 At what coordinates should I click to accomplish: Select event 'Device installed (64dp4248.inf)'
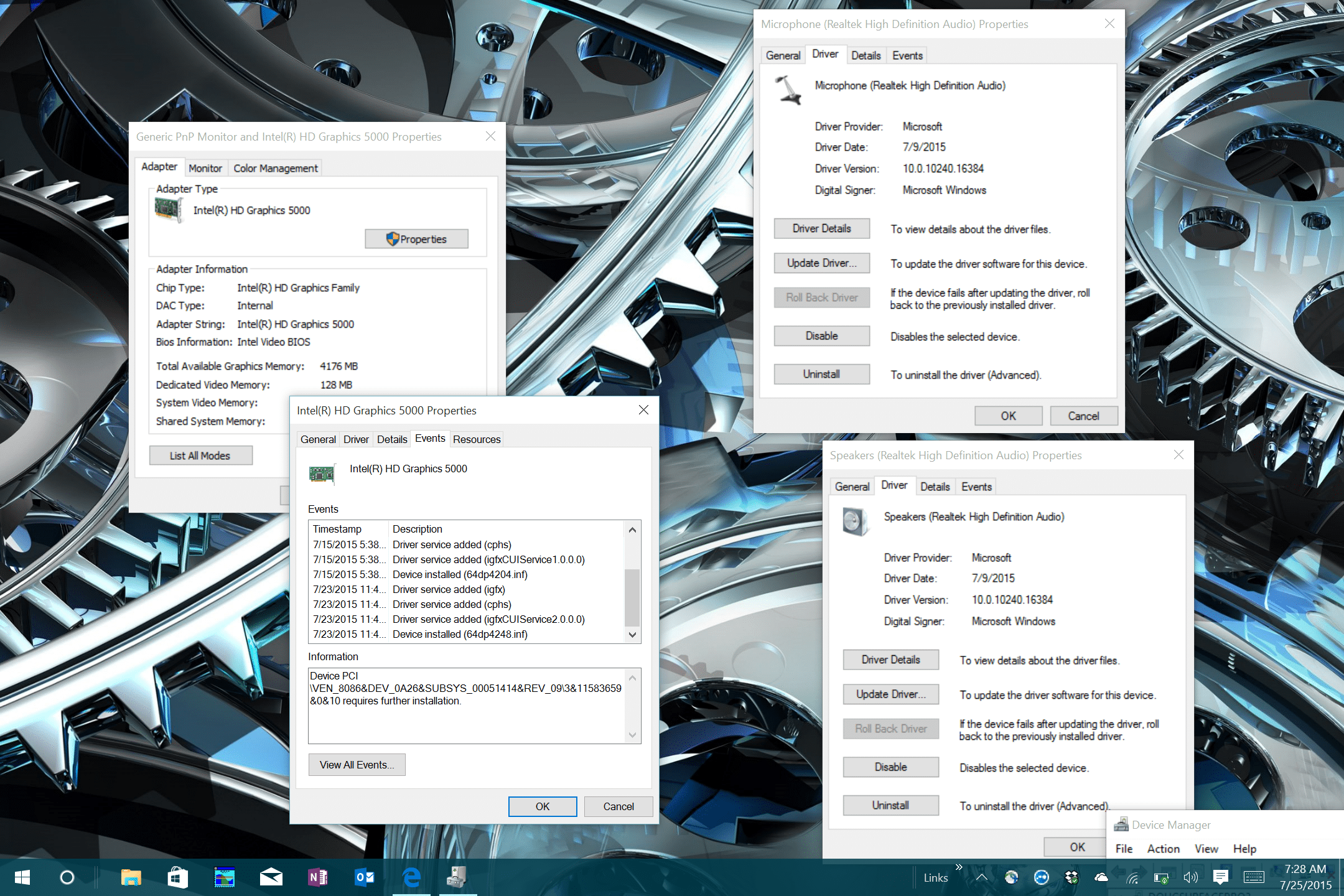[467, 634]
